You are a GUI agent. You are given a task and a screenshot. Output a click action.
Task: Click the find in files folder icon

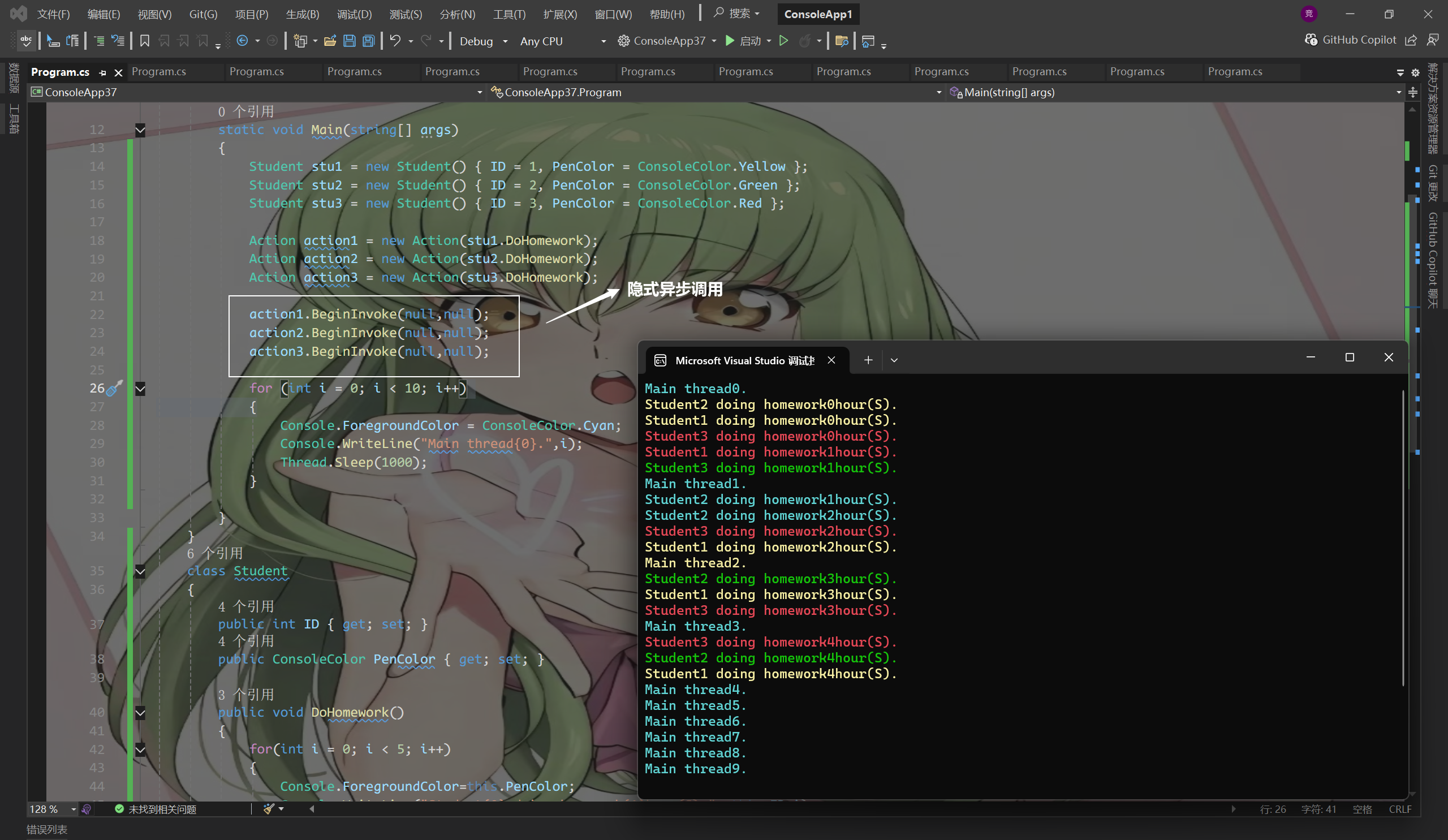click(842, 41)
